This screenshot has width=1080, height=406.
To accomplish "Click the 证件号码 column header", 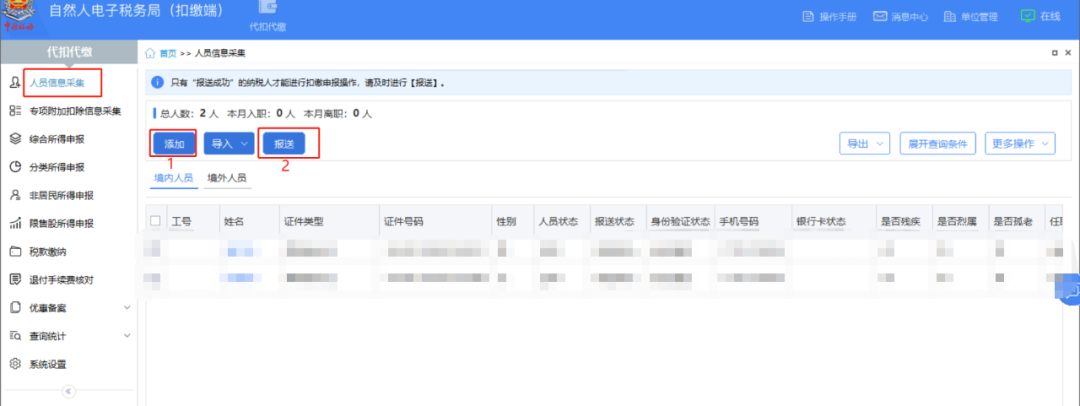I will (x=403, y=222).
